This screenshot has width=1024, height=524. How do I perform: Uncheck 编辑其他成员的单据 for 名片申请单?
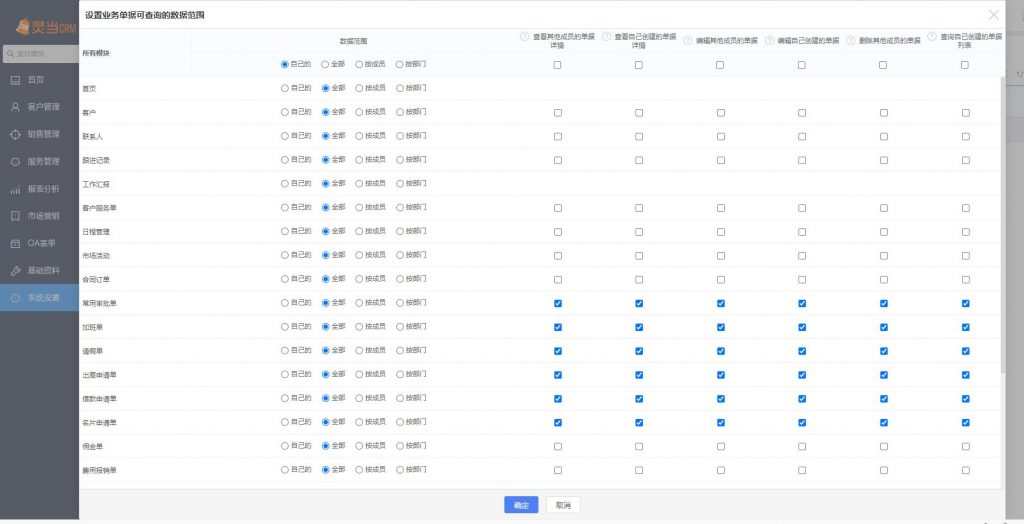tap(720, 423)
